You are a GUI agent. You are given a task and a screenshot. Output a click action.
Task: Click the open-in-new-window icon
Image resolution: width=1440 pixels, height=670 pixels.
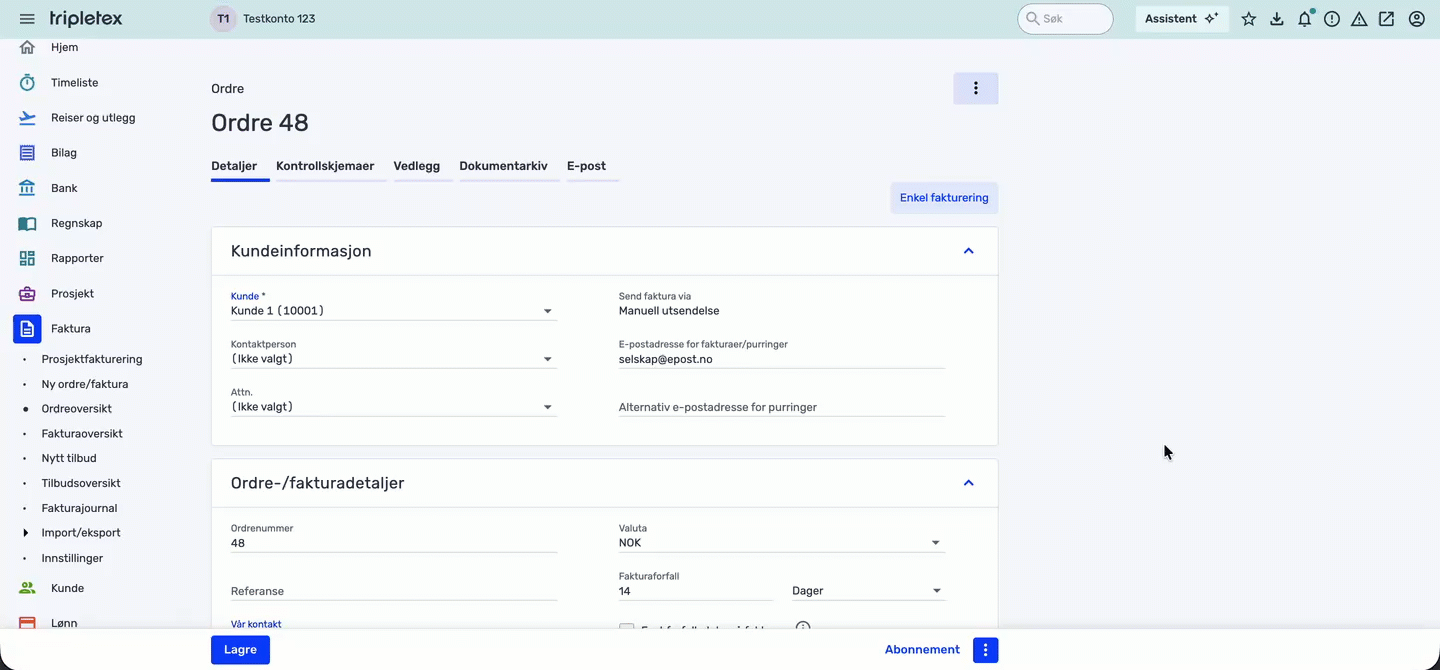pyautogui.click(x=1386, y=19)
